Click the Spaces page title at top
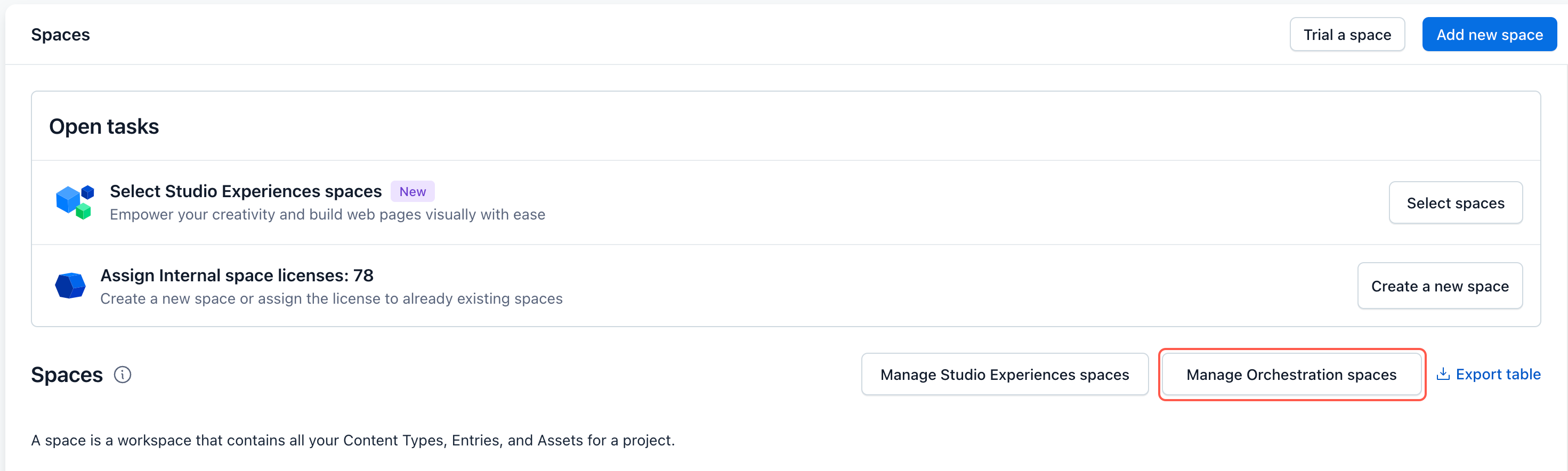The image size is (1568, 471). coord(60,35)
